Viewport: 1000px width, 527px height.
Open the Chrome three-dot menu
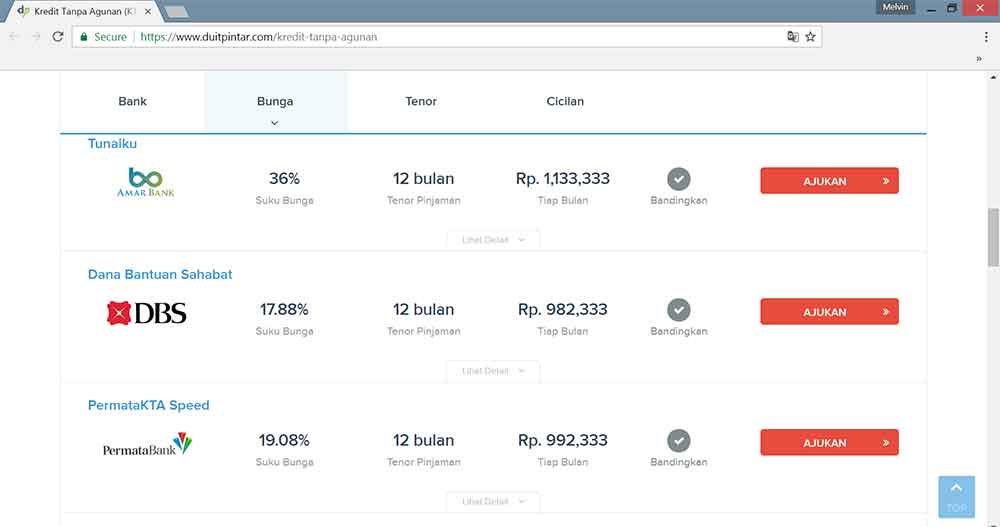986,36
